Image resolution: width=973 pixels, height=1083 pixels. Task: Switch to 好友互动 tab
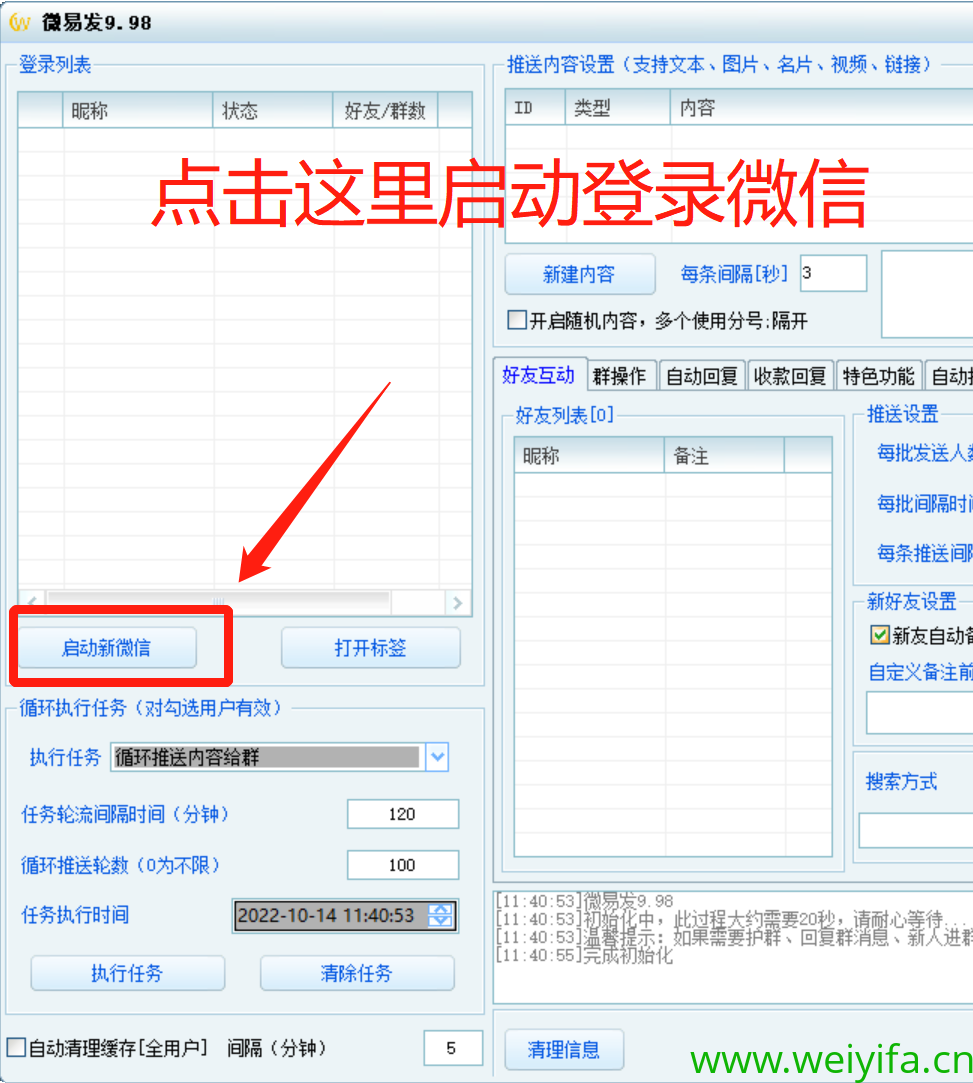539,375
